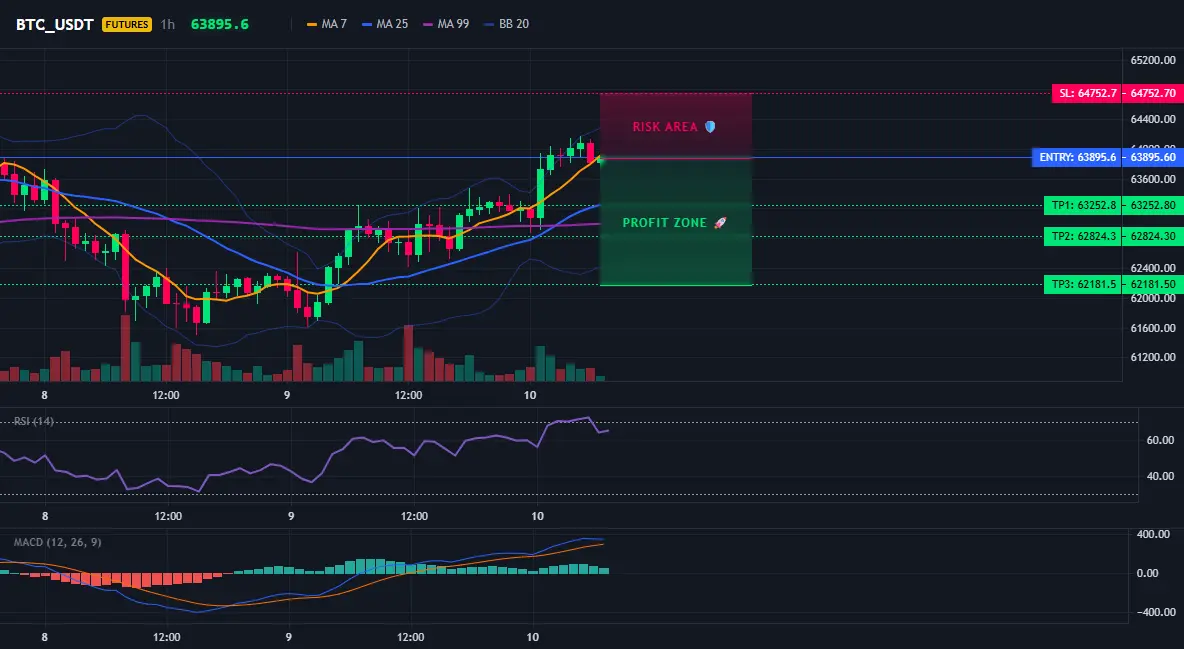Click date 9 on main chart time axis
The height and width of the screenshot is (649, 1184).
point(287,395)
